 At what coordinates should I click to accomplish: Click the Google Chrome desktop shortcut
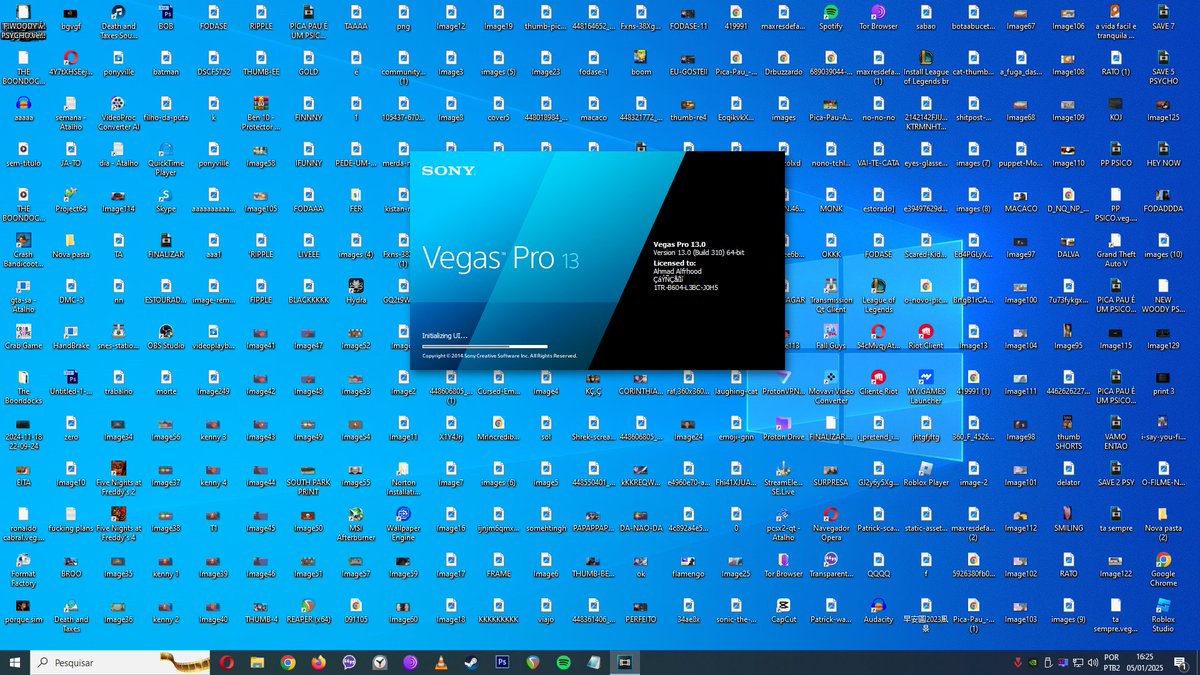click(x=1162, y=570)
